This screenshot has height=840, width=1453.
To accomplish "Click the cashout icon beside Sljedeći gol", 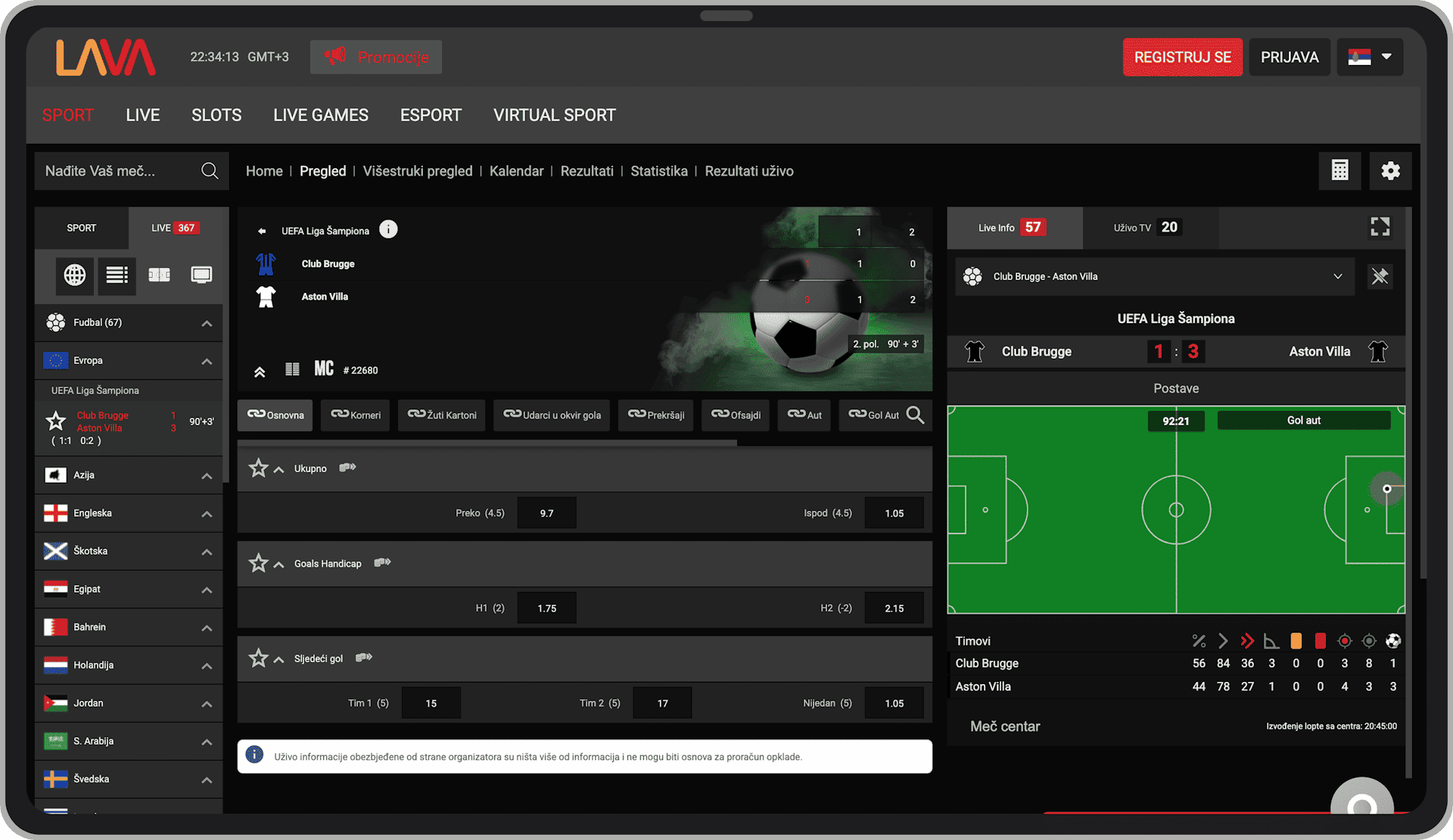I will (364, 658).
